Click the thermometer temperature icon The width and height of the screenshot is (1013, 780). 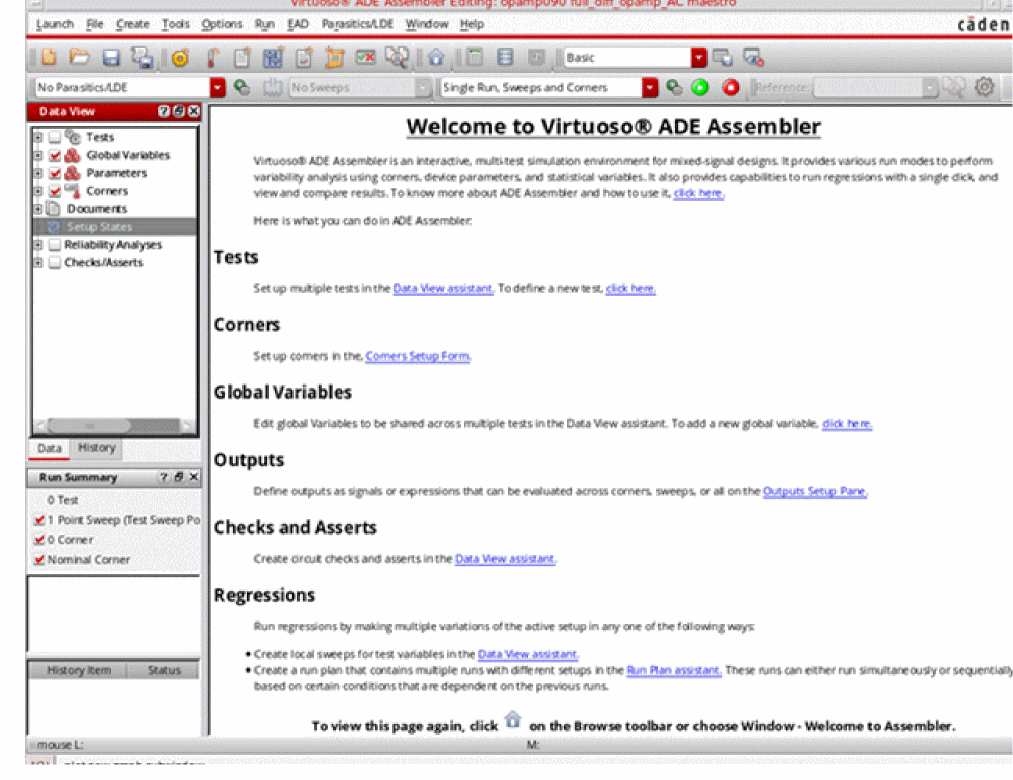click(212, 58)
